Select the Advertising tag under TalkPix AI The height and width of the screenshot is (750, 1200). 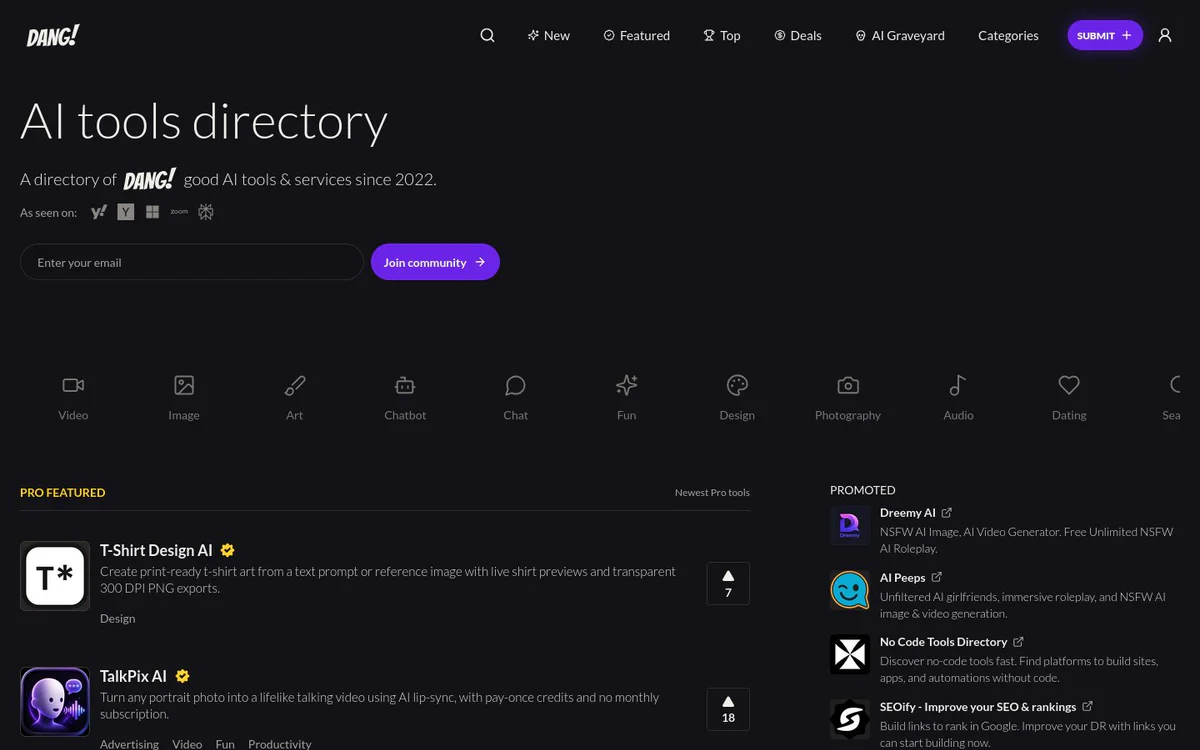[x=129, y=744]
